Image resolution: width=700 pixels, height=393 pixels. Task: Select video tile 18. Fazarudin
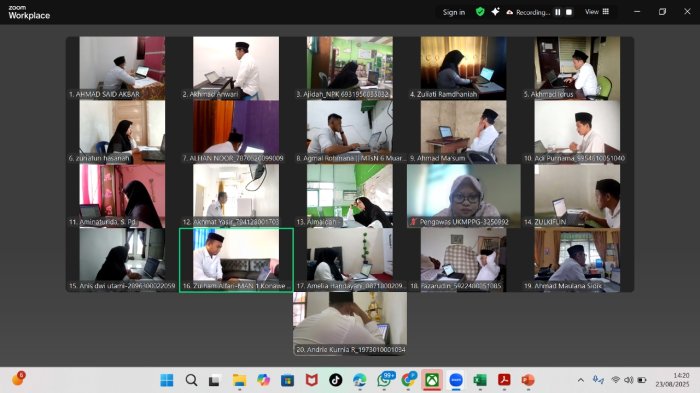click(x=463, y=259)
